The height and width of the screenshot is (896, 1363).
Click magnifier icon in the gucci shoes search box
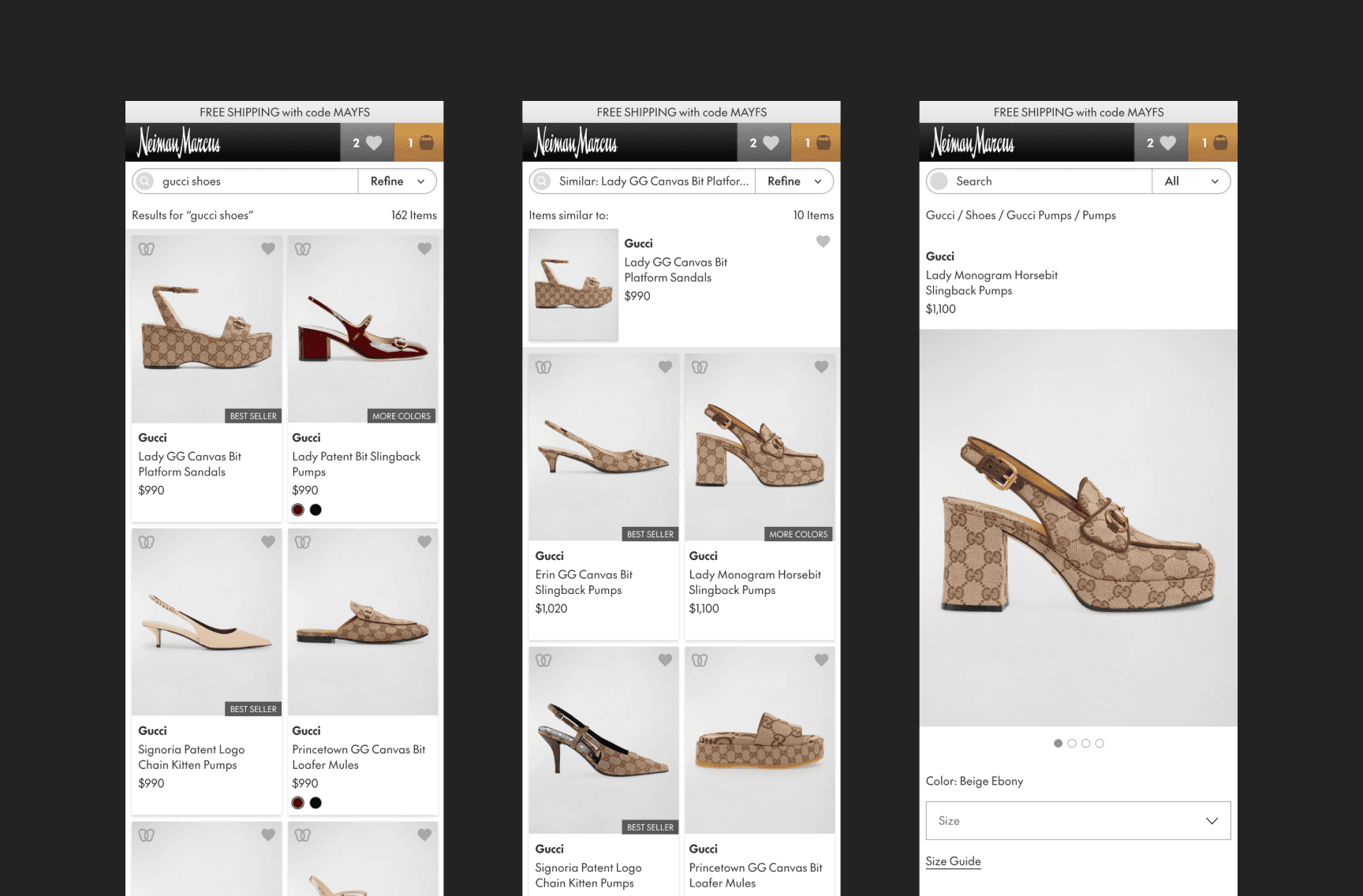[x=145, y=181]
